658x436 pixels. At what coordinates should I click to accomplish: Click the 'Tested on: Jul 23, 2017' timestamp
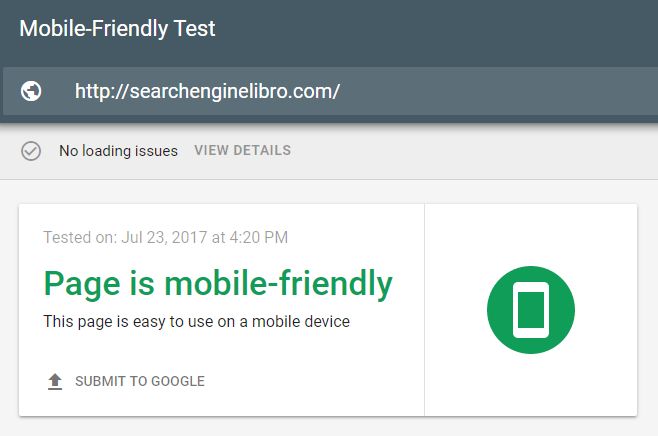pyautogui.click(x=166, y=237)
